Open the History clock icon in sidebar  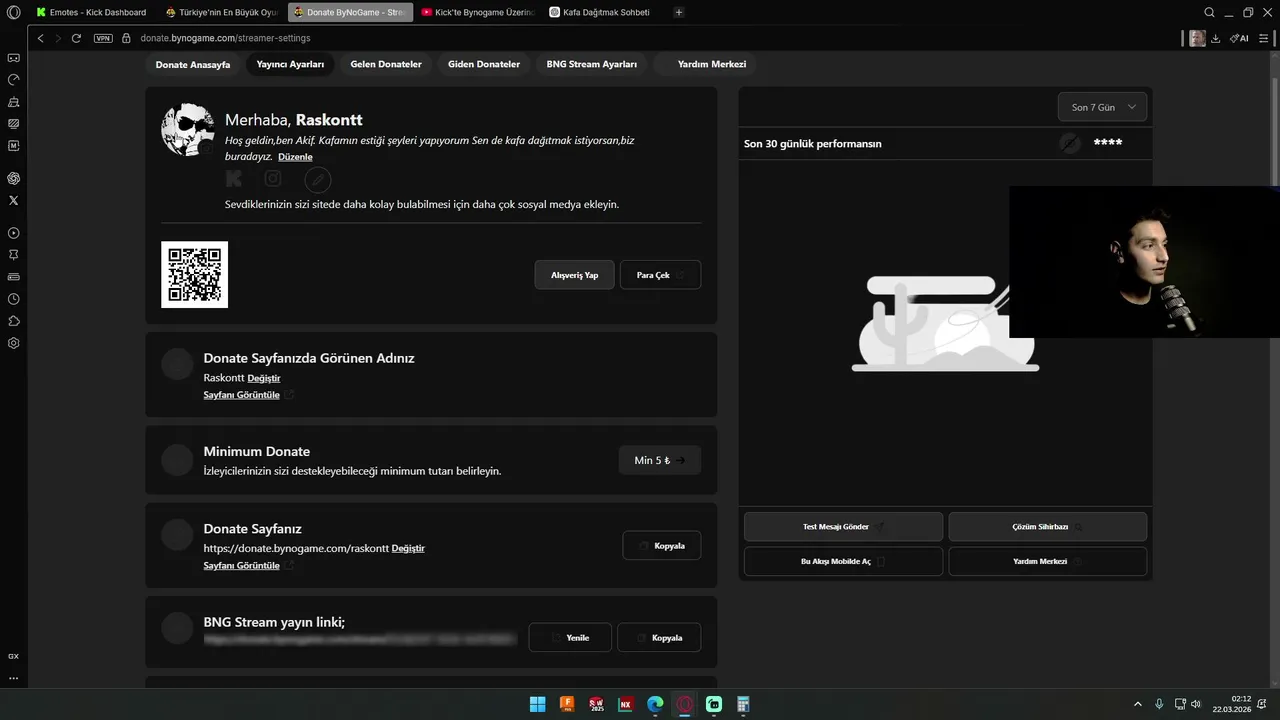(x=13, y=299)
